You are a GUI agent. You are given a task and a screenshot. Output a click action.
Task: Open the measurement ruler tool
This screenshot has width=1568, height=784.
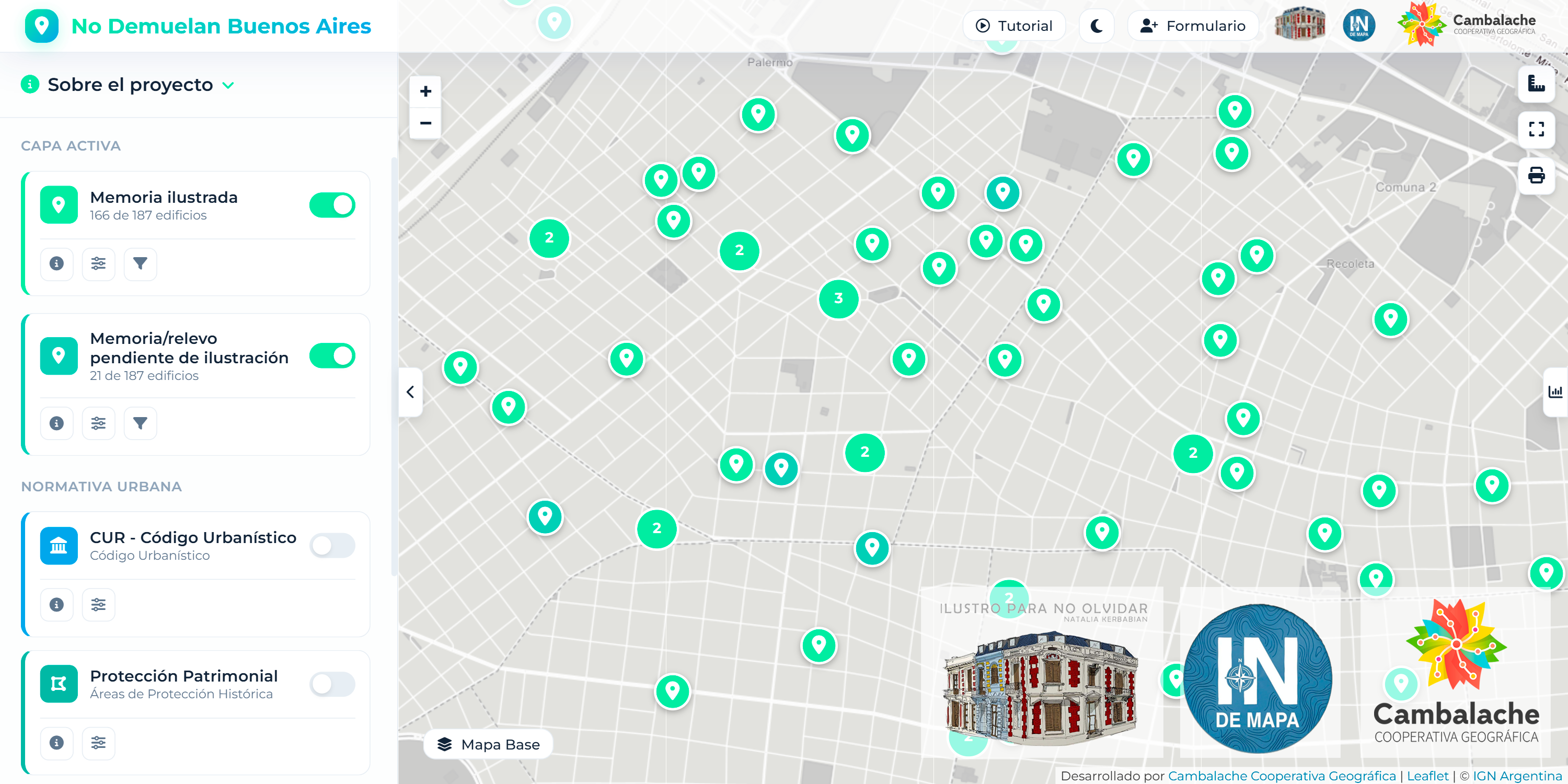tap(1536, 84)
